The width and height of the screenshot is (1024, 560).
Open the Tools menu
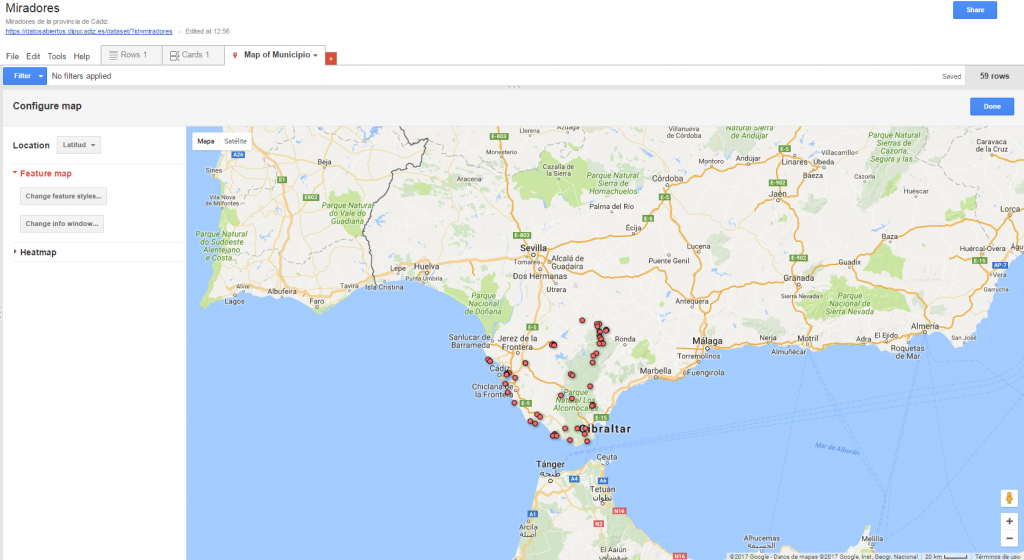click(57, 56)
